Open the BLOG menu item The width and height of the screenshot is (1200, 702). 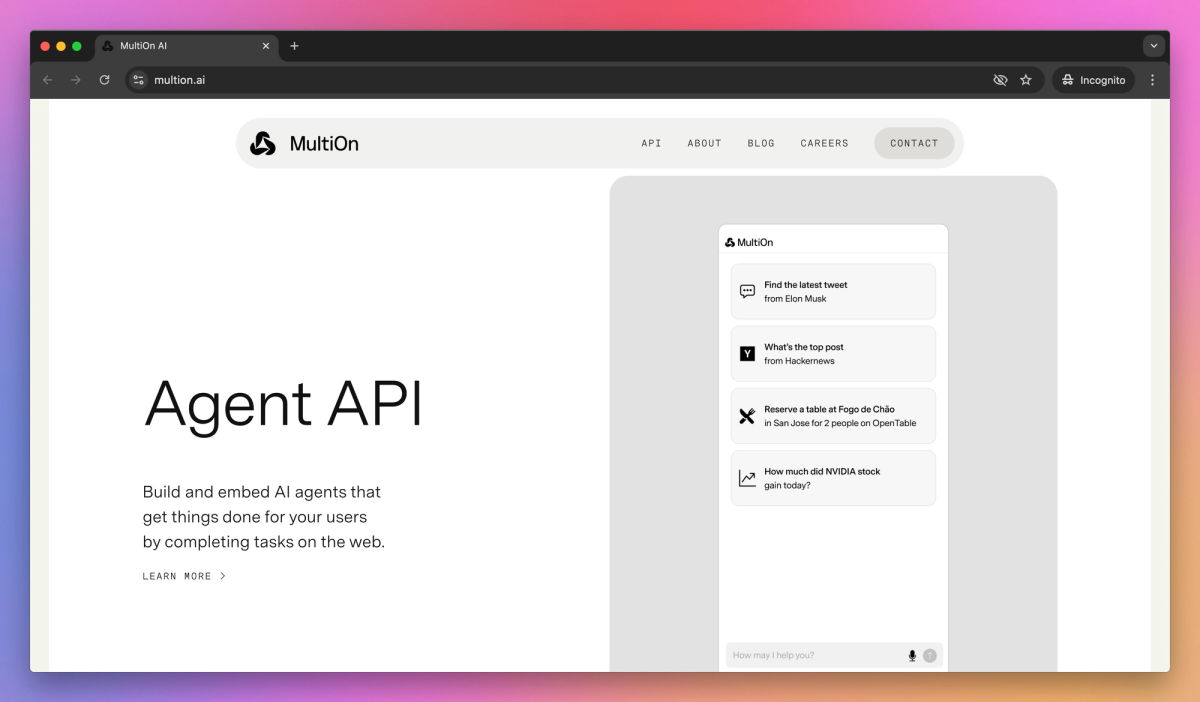point(761,143)
